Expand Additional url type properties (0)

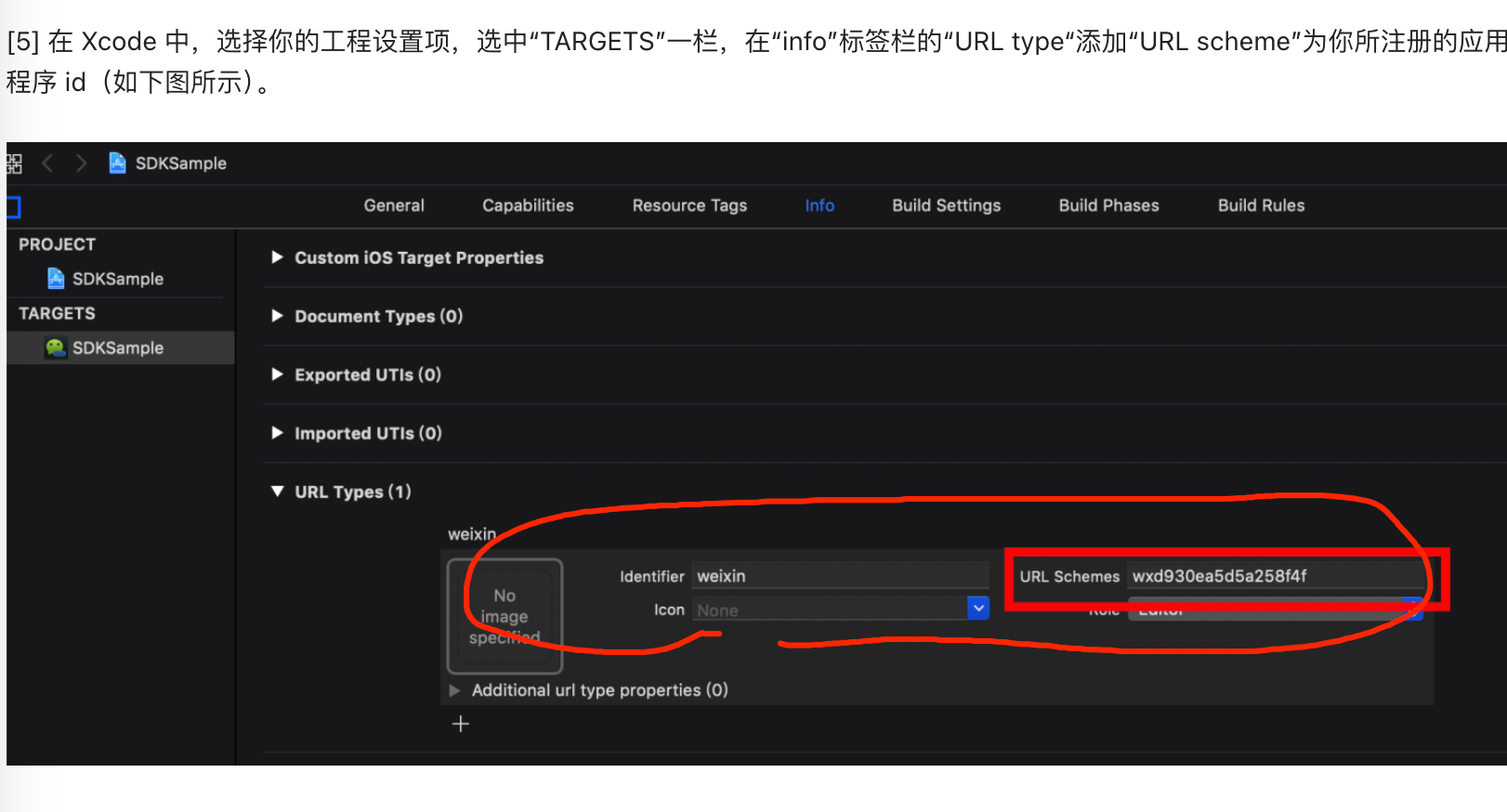click(454, 690)
